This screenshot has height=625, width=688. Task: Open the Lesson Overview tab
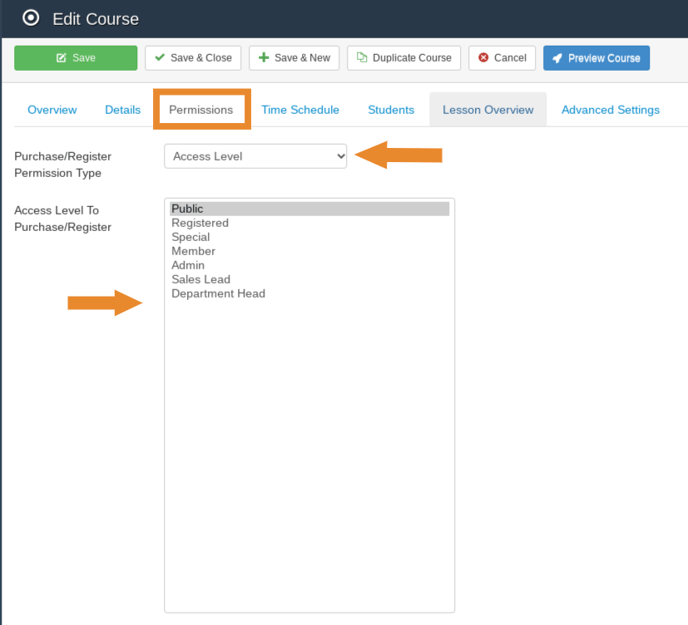pos(488,110)
